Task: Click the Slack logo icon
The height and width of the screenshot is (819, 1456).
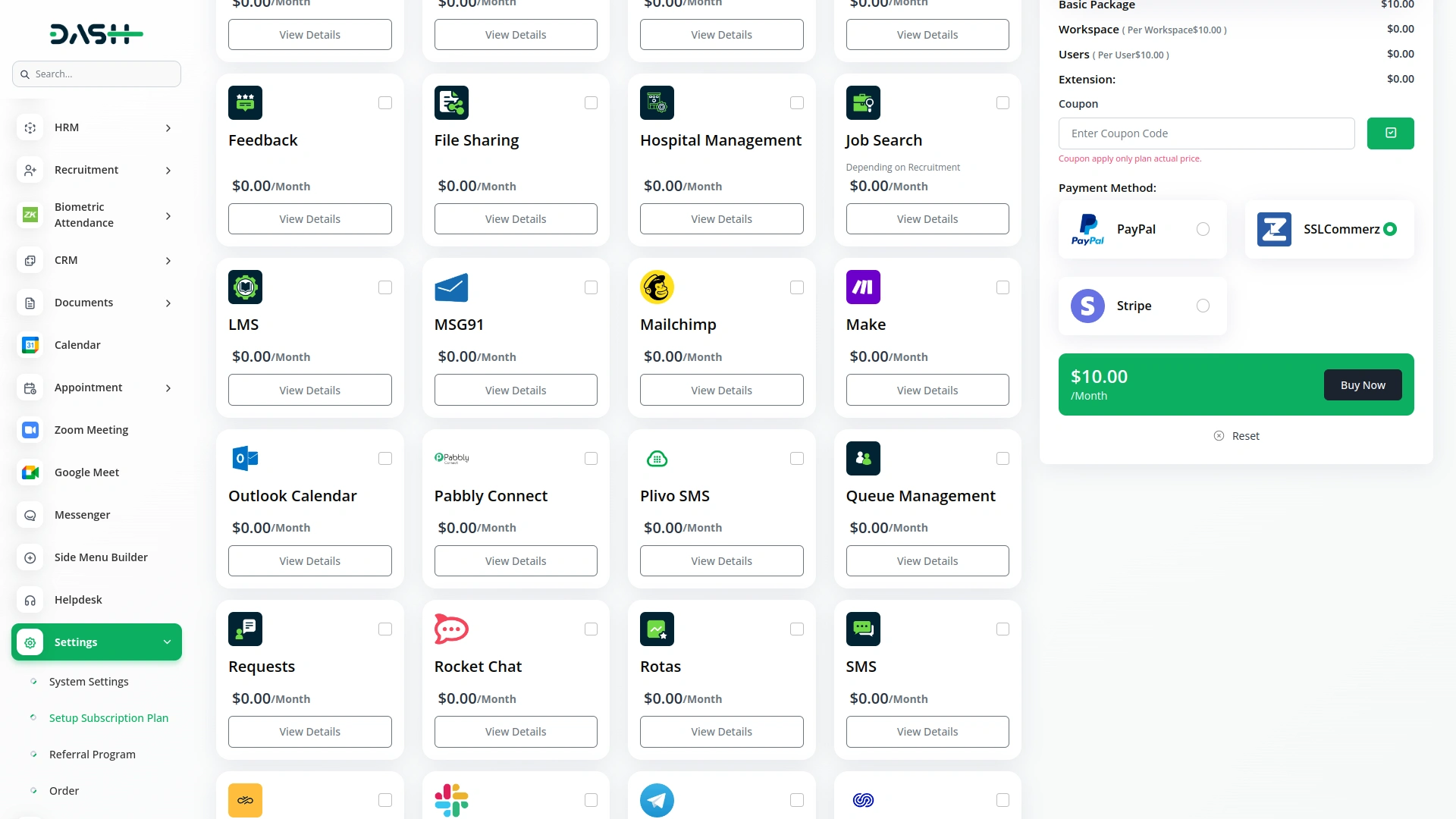Action: coord(451,800)
